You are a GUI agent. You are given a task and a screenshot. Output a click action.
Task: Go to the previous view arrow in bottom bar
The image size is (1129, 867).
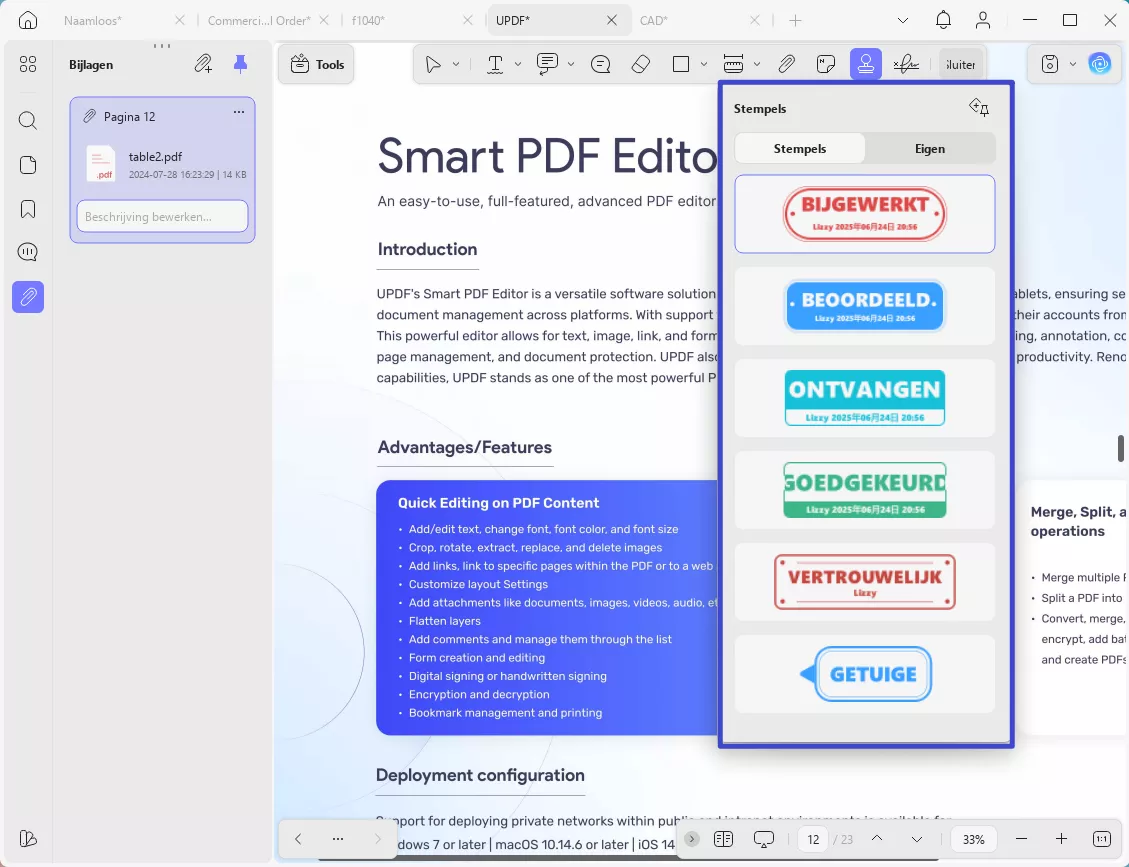click(x=298, y=839)
